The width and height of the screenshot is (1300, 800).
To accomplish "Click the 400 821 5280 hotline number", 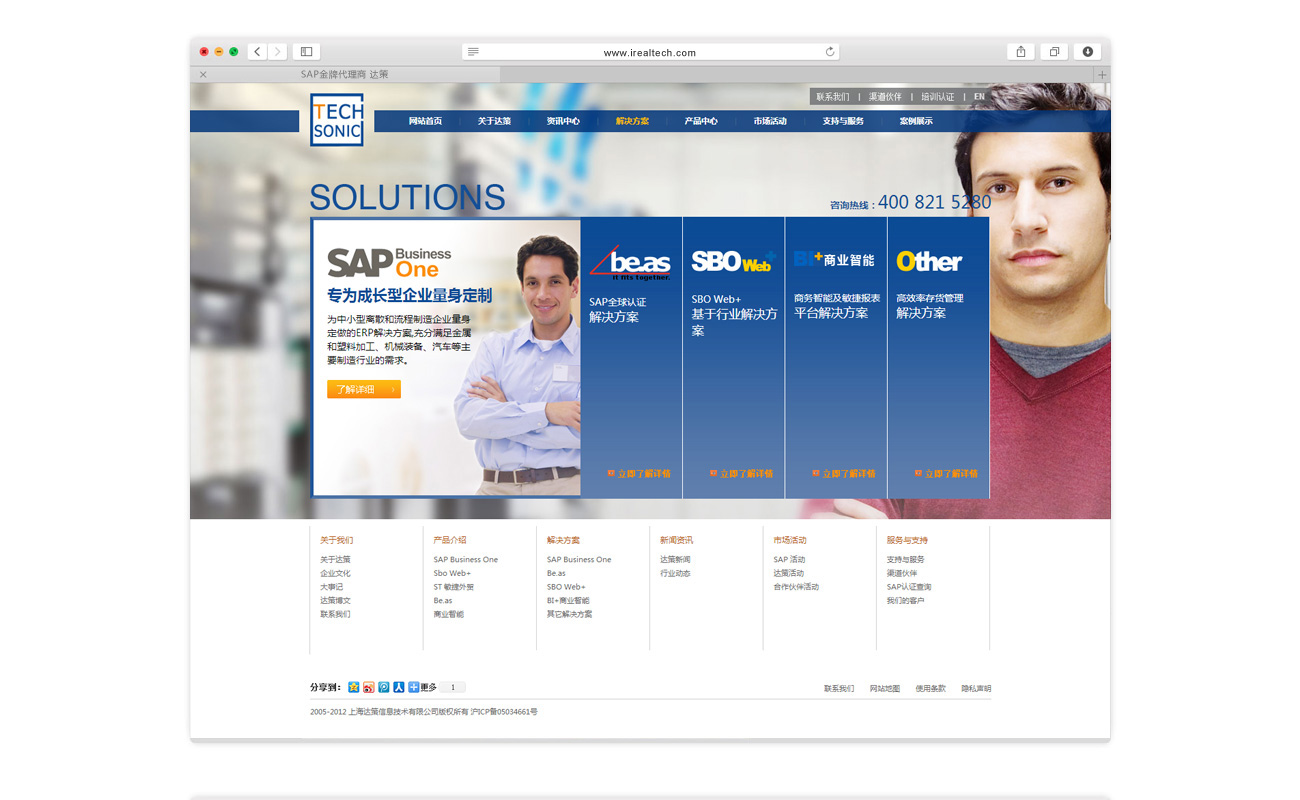I will [934, 202].
